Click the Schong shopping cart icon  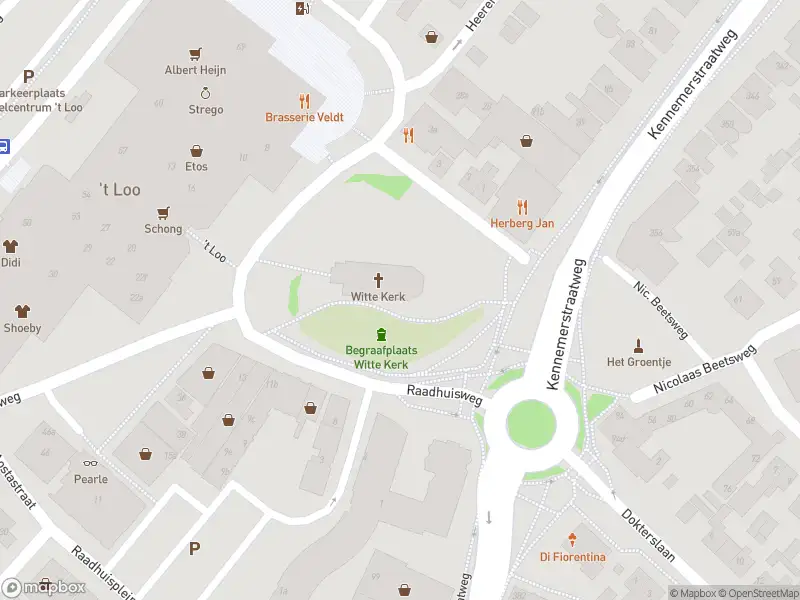pos(163,213)
